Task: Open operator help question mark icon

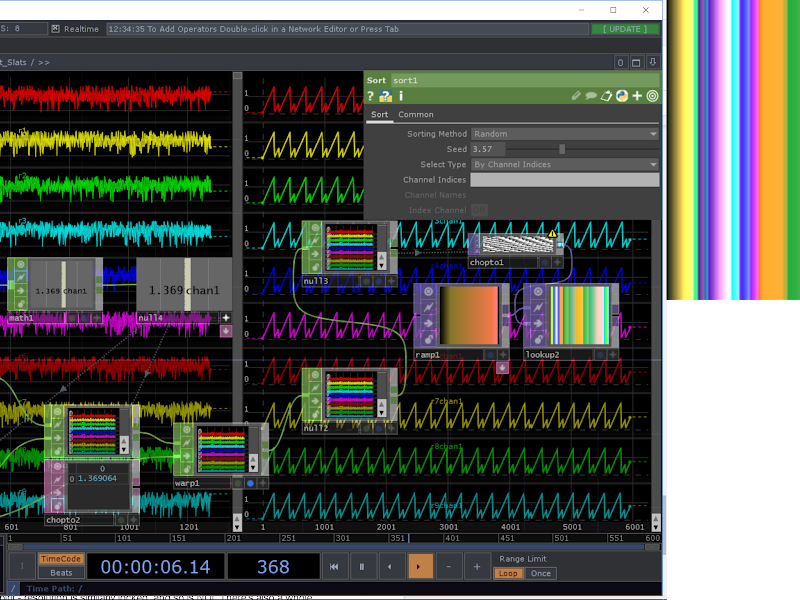Action: click(x=370, y=96)
